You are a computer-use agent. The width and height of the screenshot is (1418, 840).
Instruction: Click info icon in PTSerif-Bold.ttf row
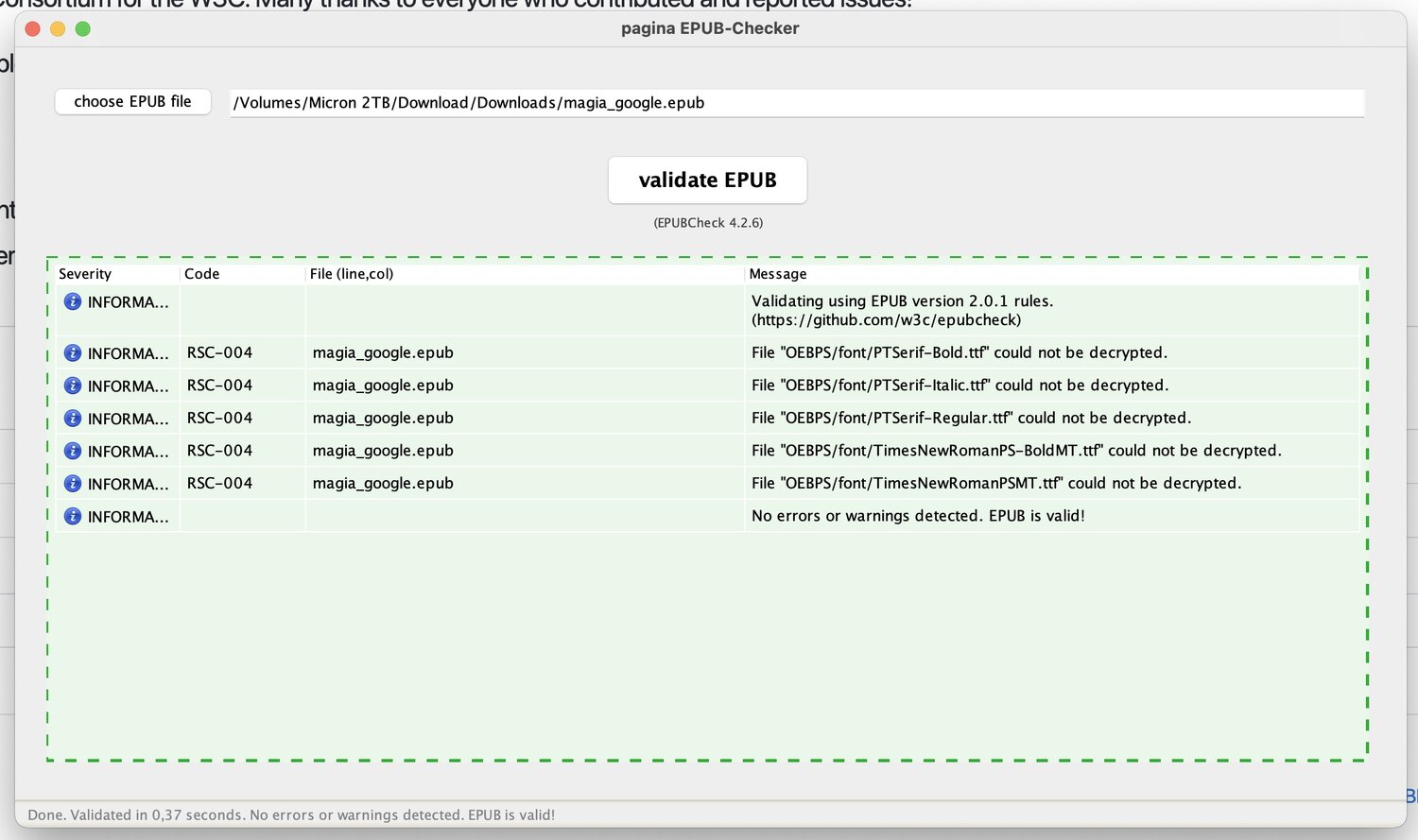coord(72,352)
